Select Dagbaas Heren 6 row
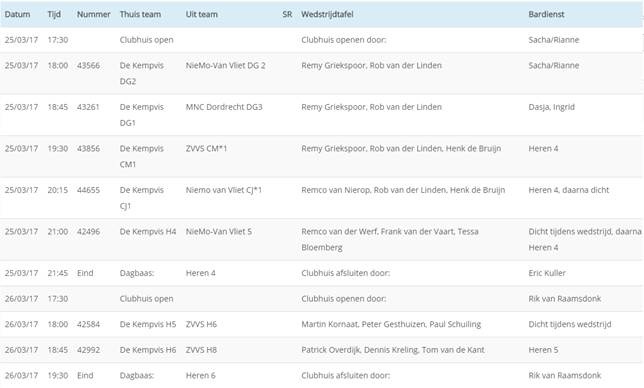Viewport: 644px width, 388px height. coord(322,375)
